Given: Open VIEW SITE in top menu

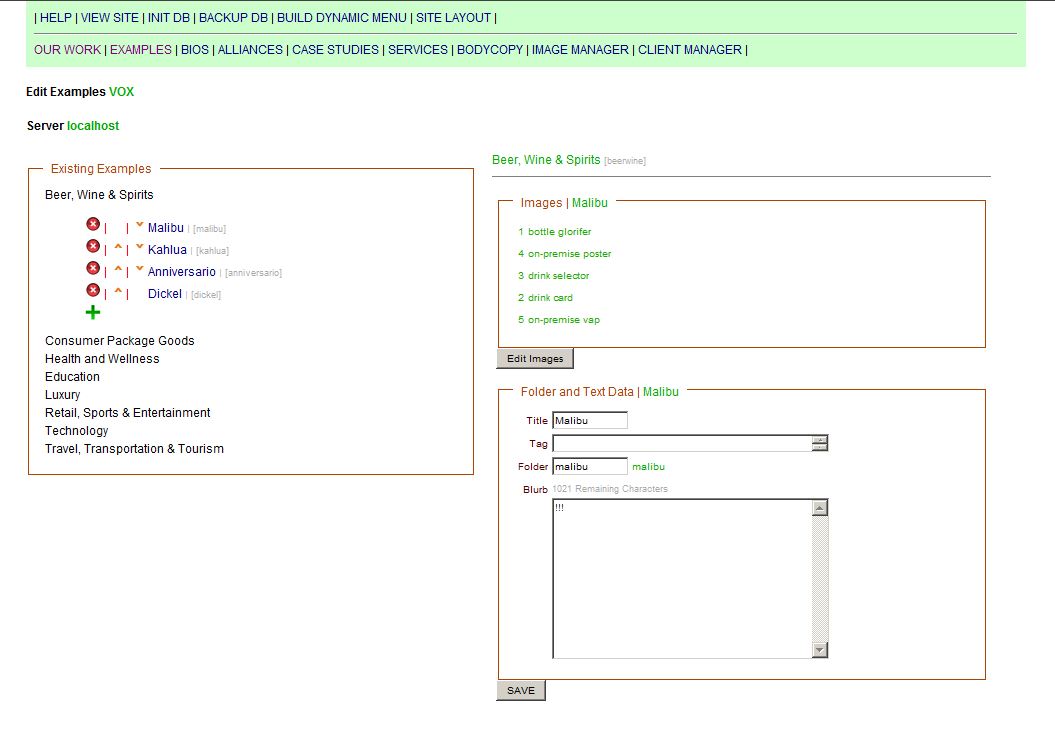Looking at the screenshot, I should click(x=110, y=18).
